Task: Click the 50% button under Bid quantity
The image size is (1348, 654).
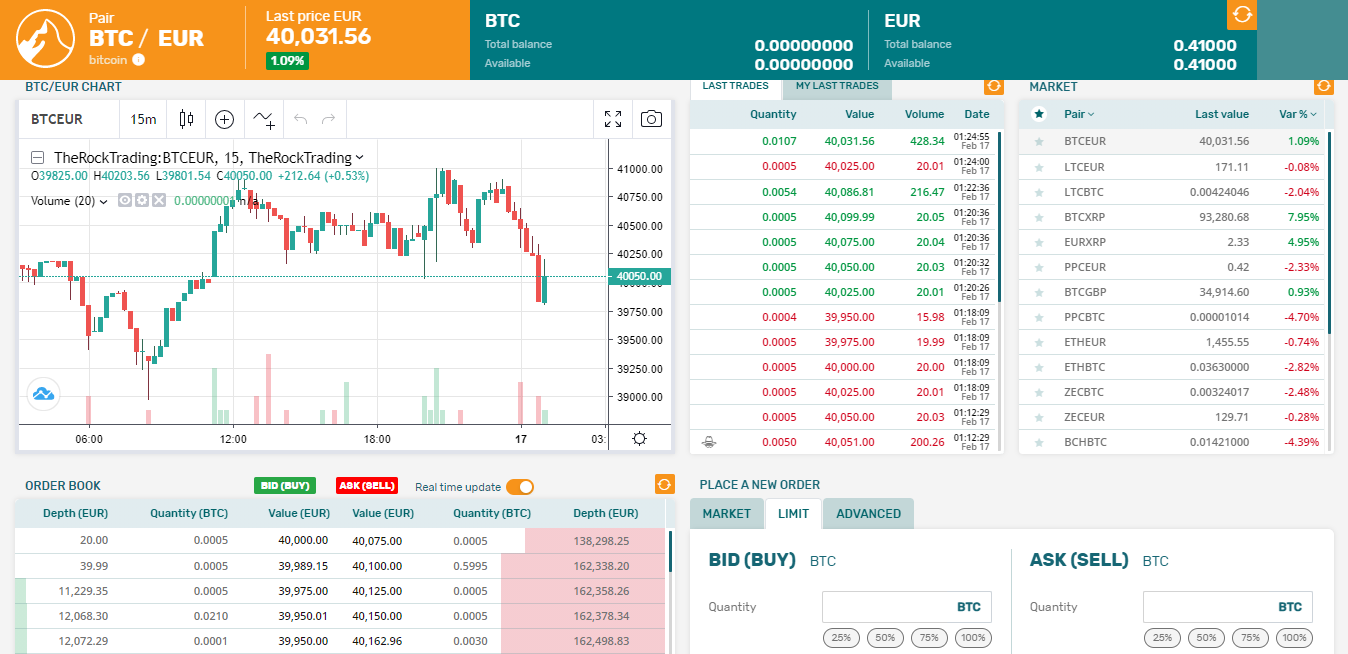Action: (x=886, y=638)
